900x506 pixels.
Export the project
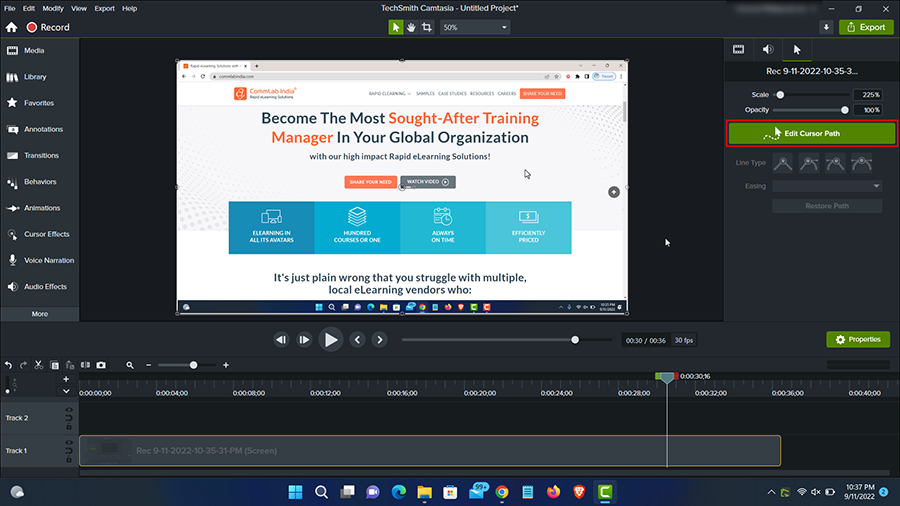[866, 27]
